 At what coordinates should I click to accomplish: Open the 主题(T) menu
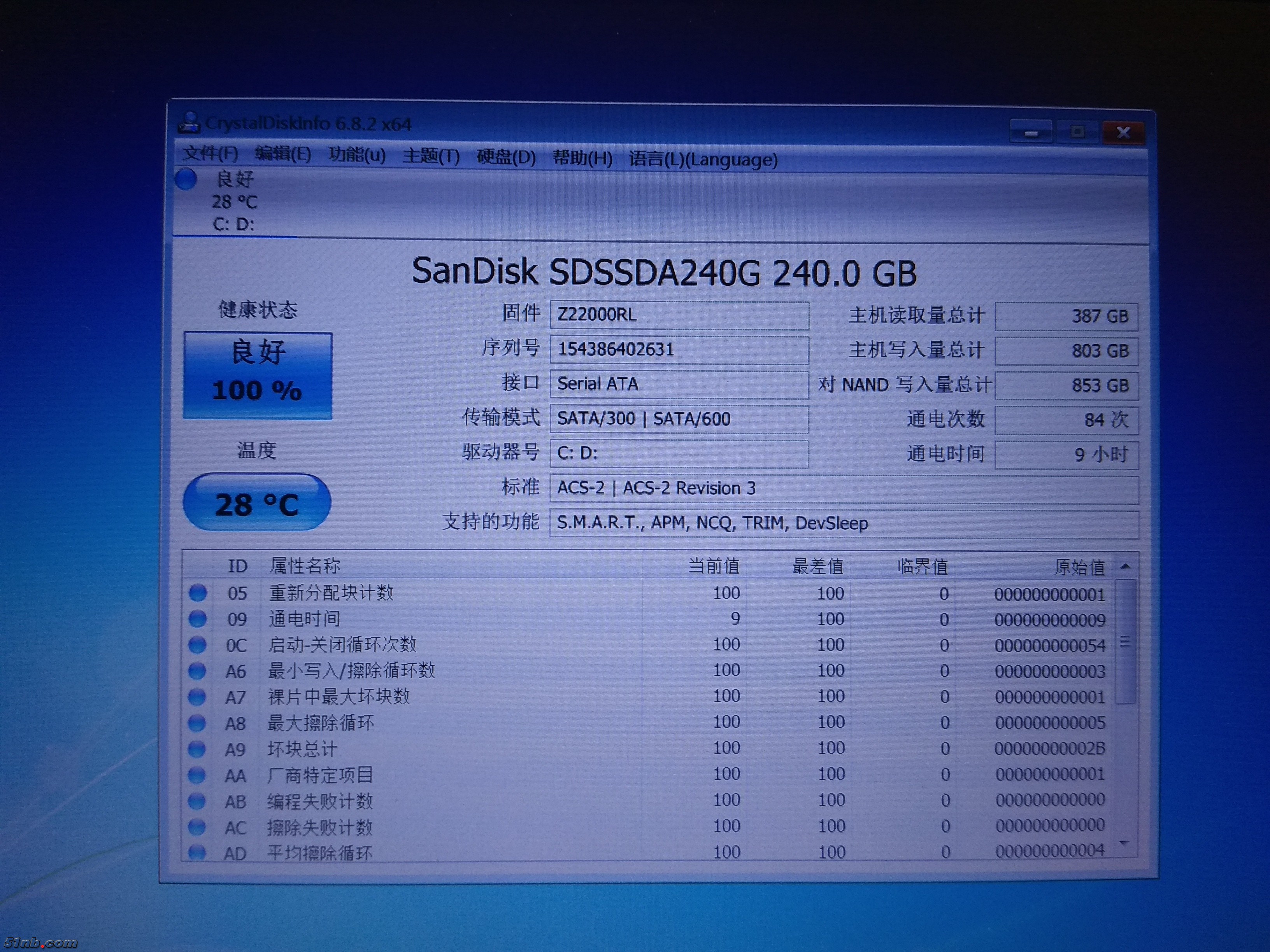(431, 156)
